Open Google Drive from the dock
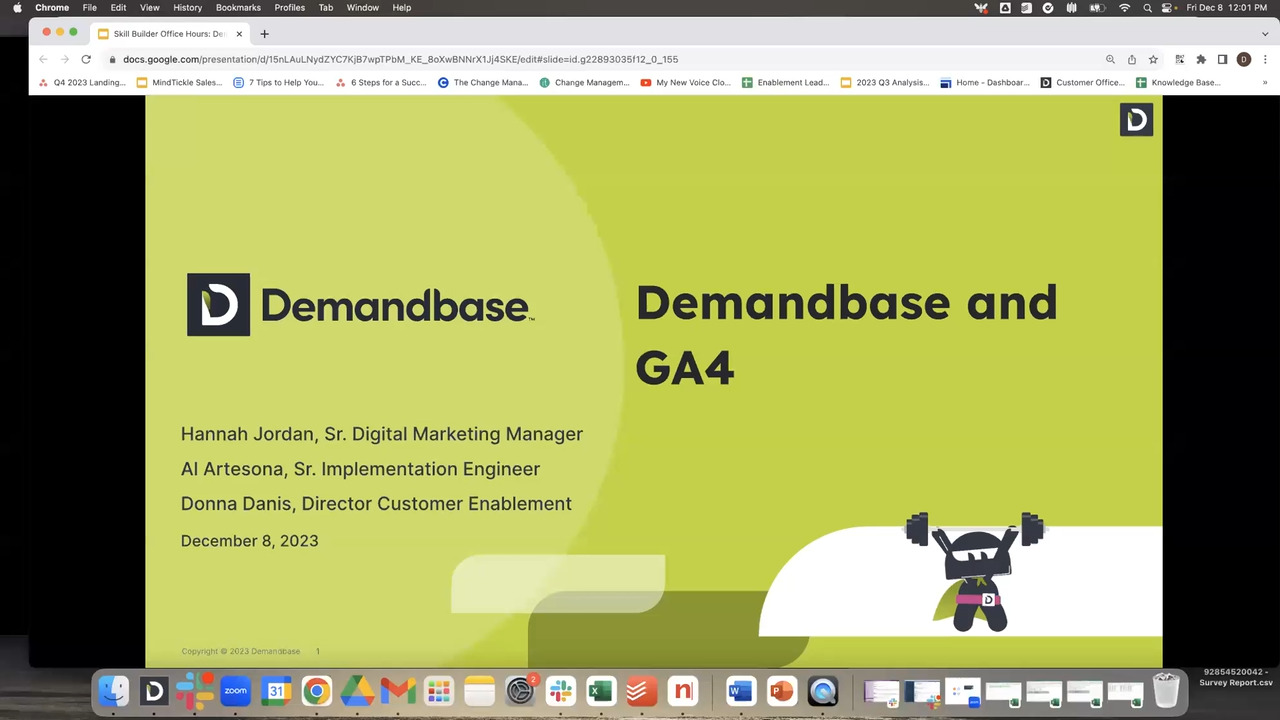 pos(357,691)
